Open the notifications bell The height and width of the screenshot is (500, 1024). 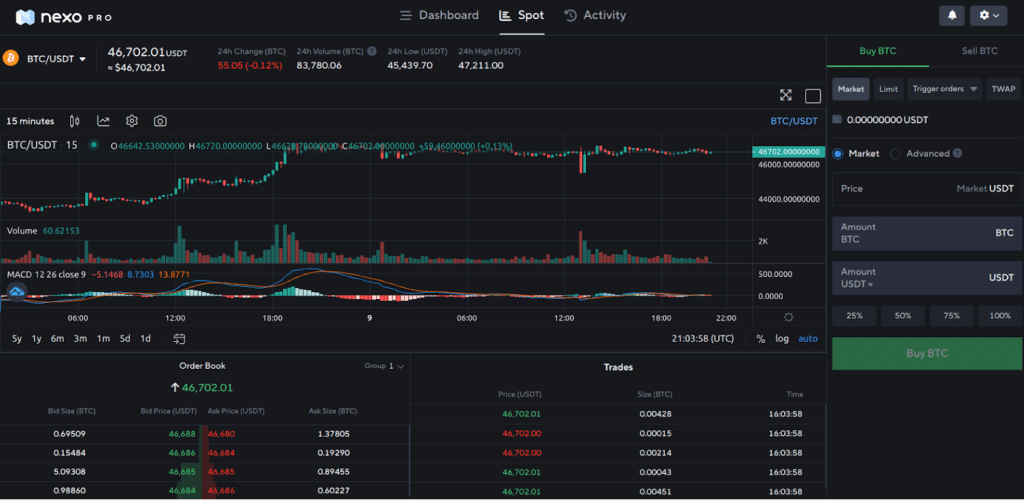(x=952, y=16)
